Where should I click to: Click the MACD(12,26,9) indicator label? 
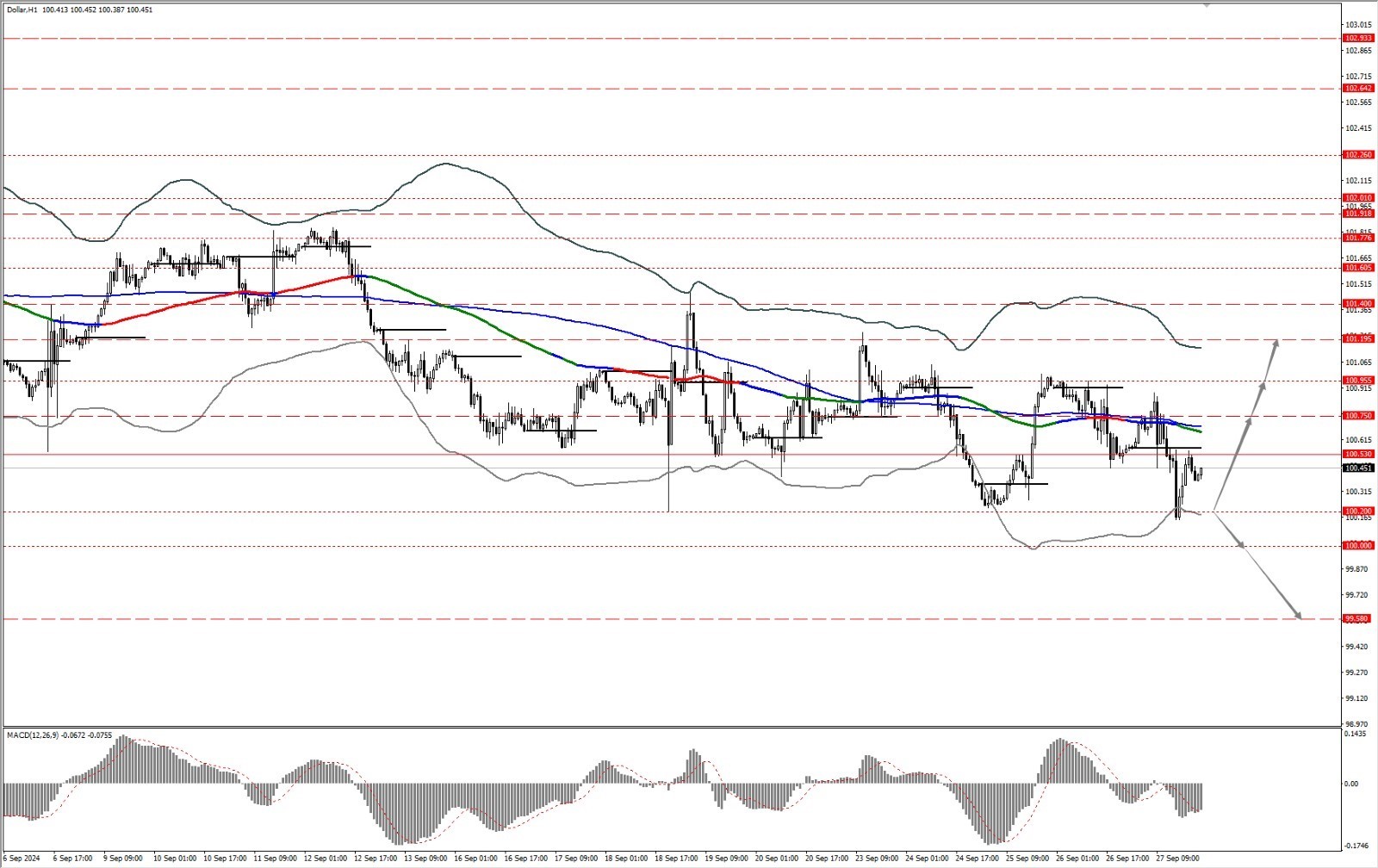coord(34,735)
